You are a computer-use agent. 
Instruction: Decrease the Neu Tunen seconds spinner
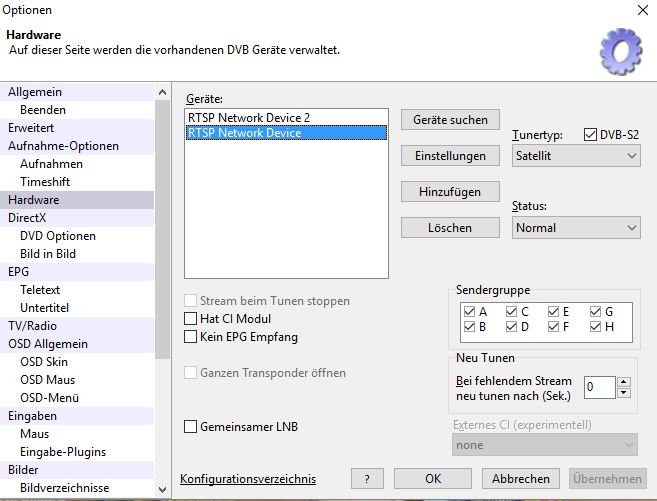click(624, 392)
